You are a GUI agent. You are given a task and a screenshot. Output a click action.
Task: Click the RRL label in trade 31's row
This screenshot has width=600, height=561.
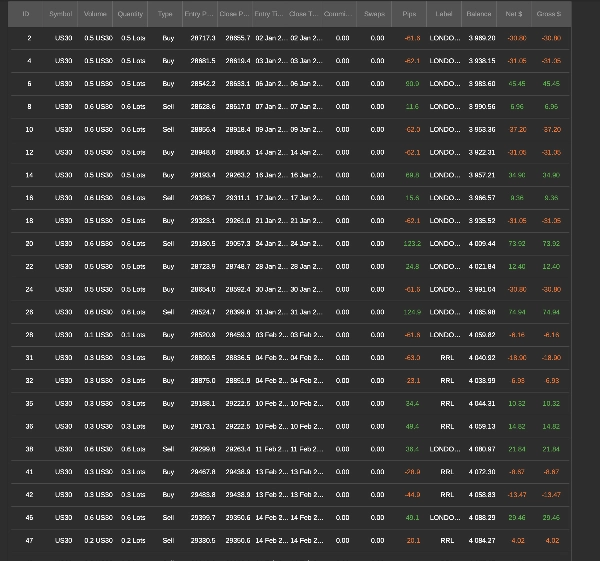tap(447, 358)
